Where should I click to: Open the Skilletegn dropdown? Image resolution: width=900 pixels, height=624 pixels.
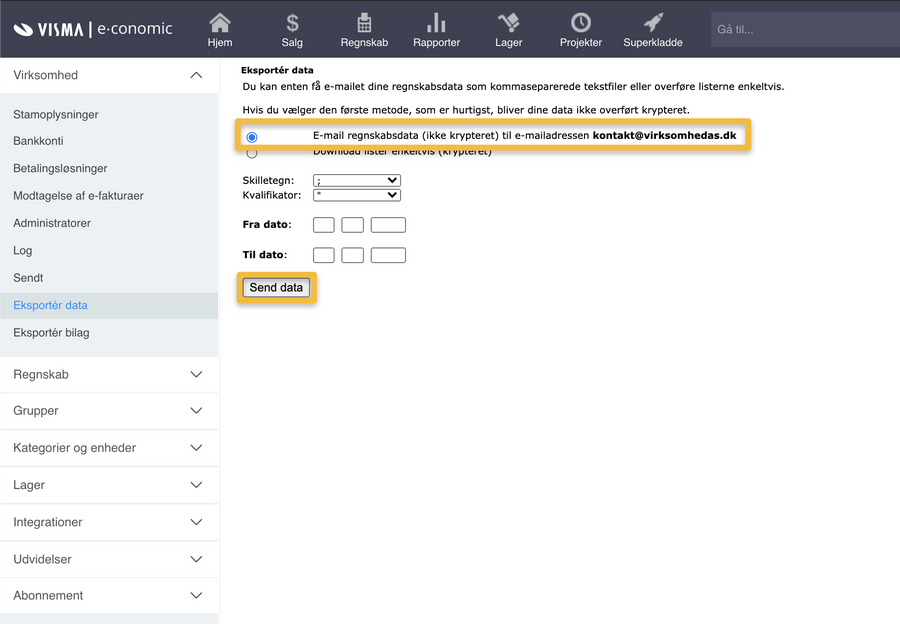(x=356, y=180)
